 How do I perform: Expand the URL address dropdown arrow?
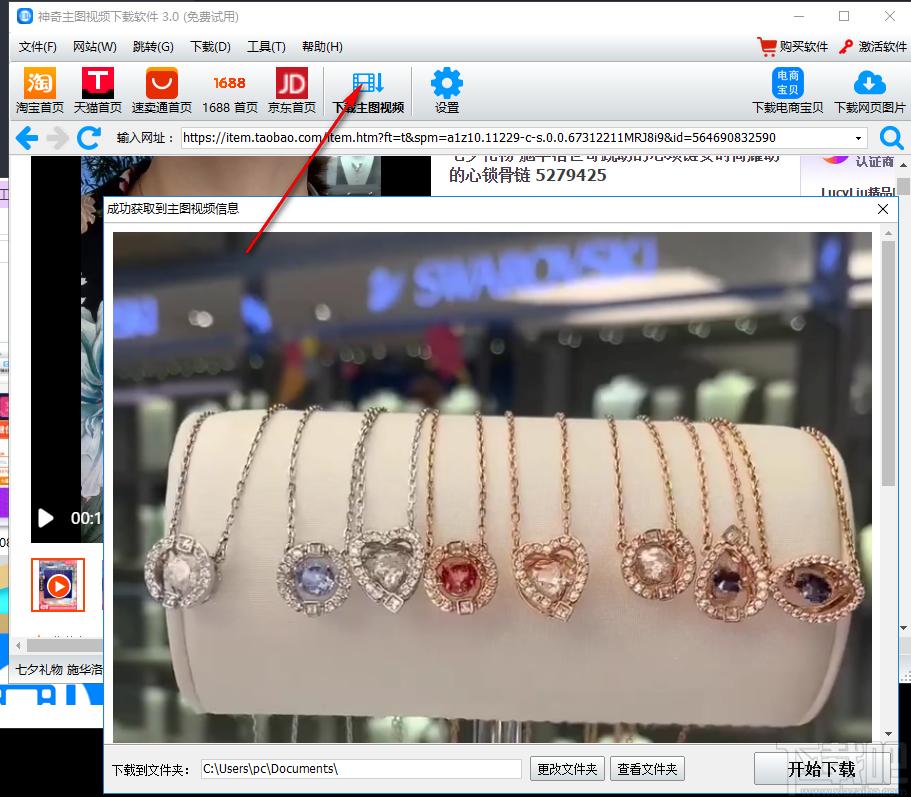(x=858, y=138)
